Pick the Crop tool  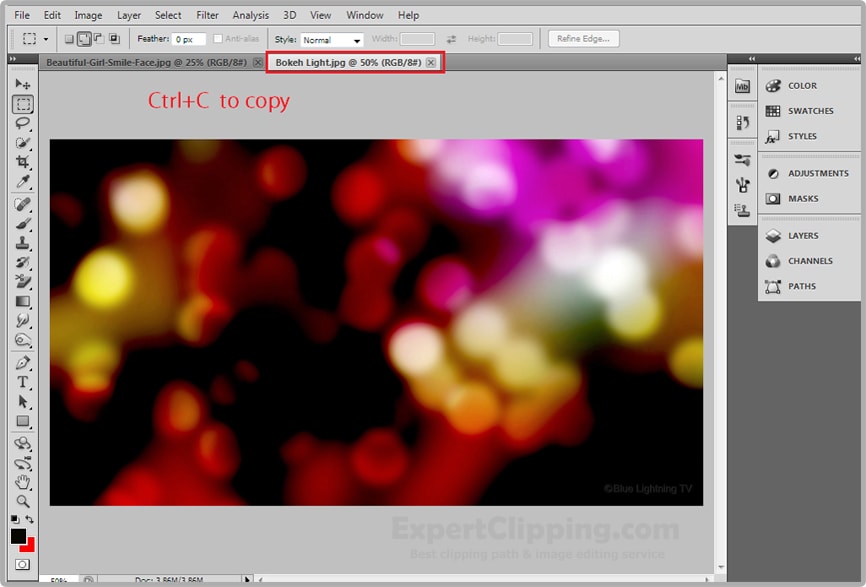[22, 162]
